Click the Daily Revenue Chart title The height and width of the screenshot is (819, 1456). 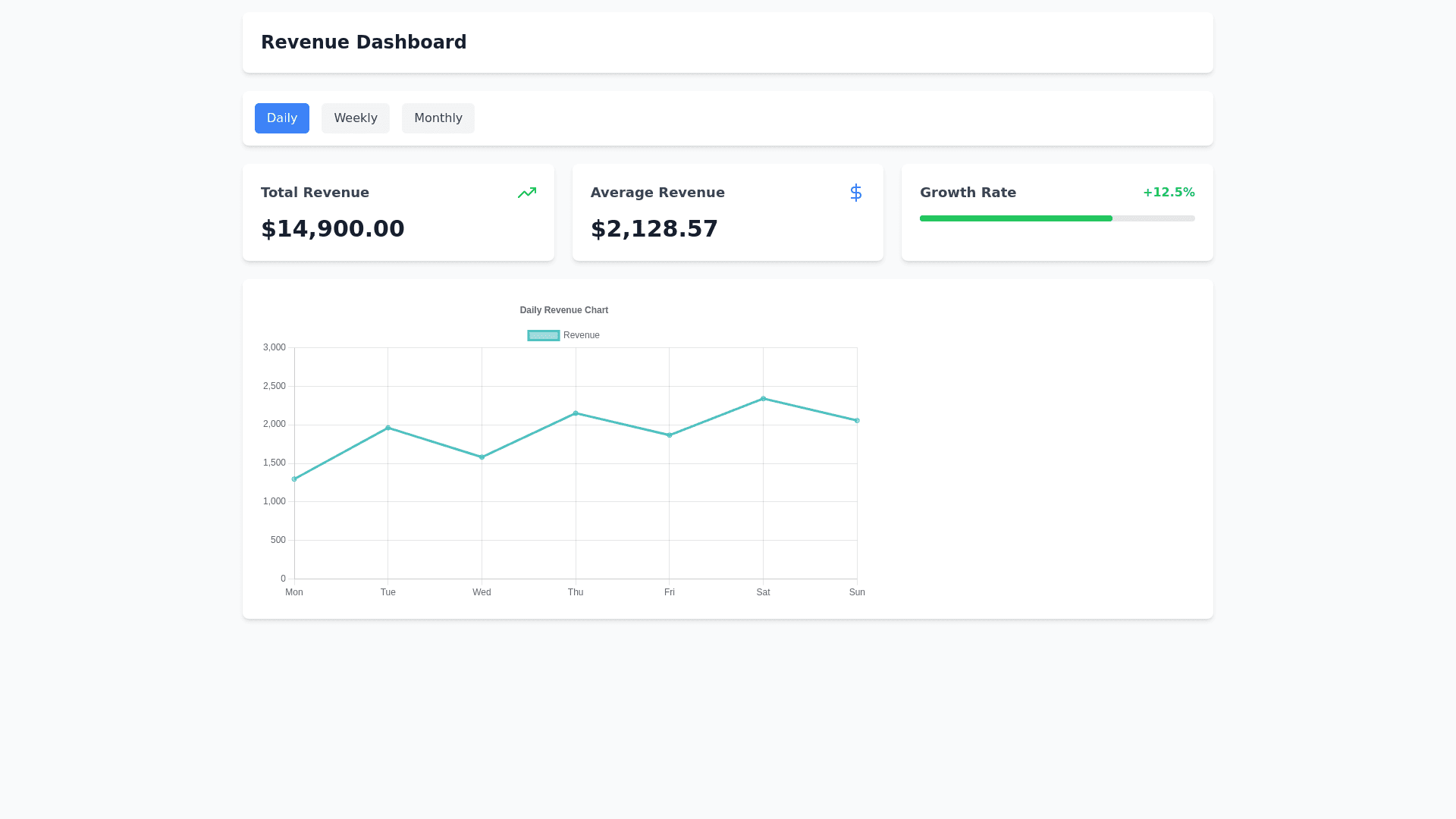(563, 310)
